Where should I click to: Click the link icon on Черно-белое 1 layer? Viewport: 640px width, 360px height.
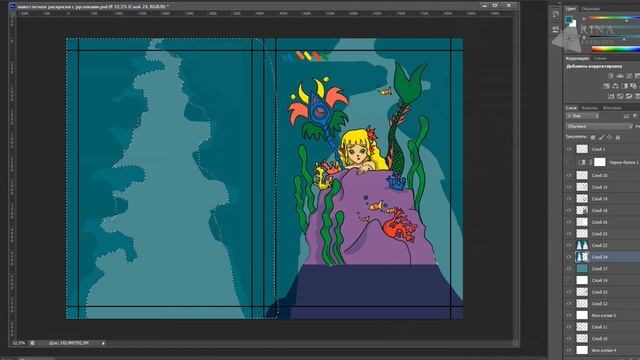tap(591, 162)
